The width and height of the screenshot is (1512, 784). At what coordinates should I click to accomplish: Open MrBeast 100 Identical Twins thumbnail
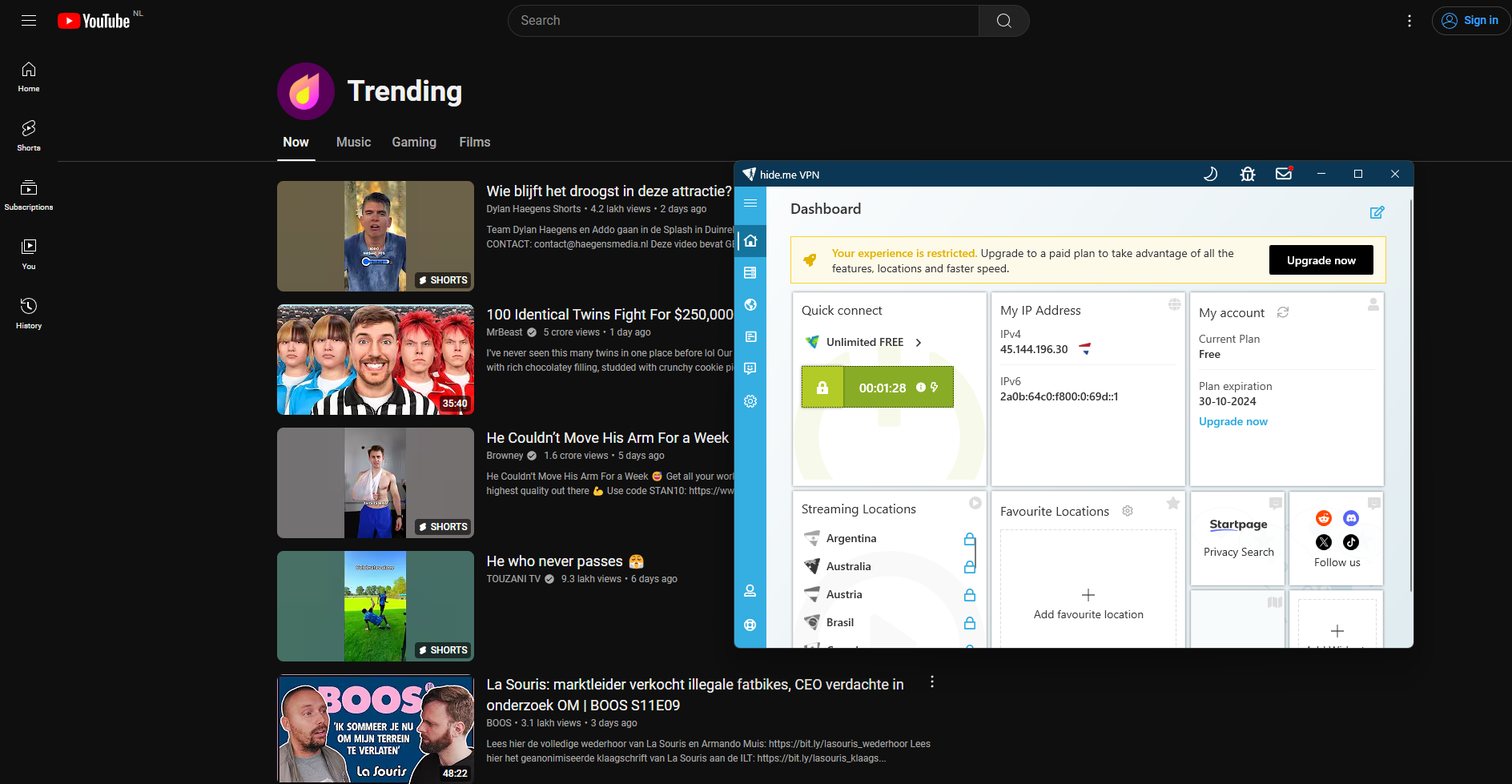point(376,360)
